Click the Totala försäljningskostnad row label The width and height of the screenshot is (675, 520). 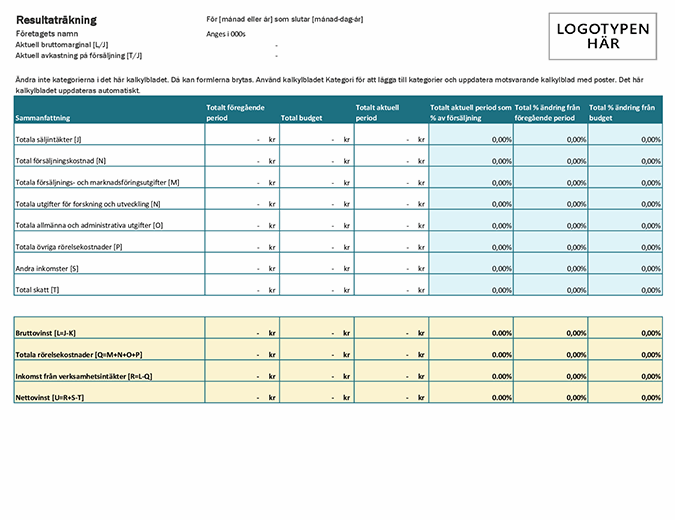pyautogui.click(x=61, y=161)
